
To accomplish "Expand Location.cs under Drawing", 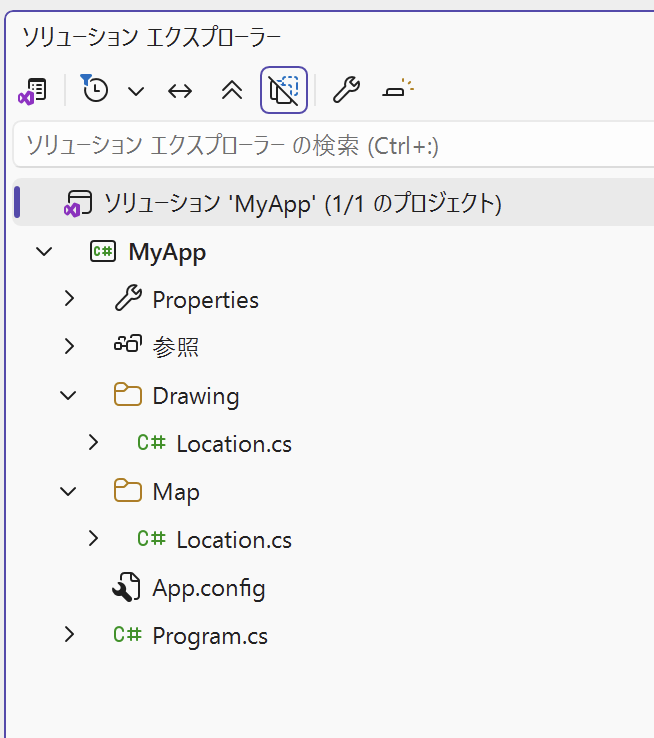I will pyautogui.click(x=94, y=442).
